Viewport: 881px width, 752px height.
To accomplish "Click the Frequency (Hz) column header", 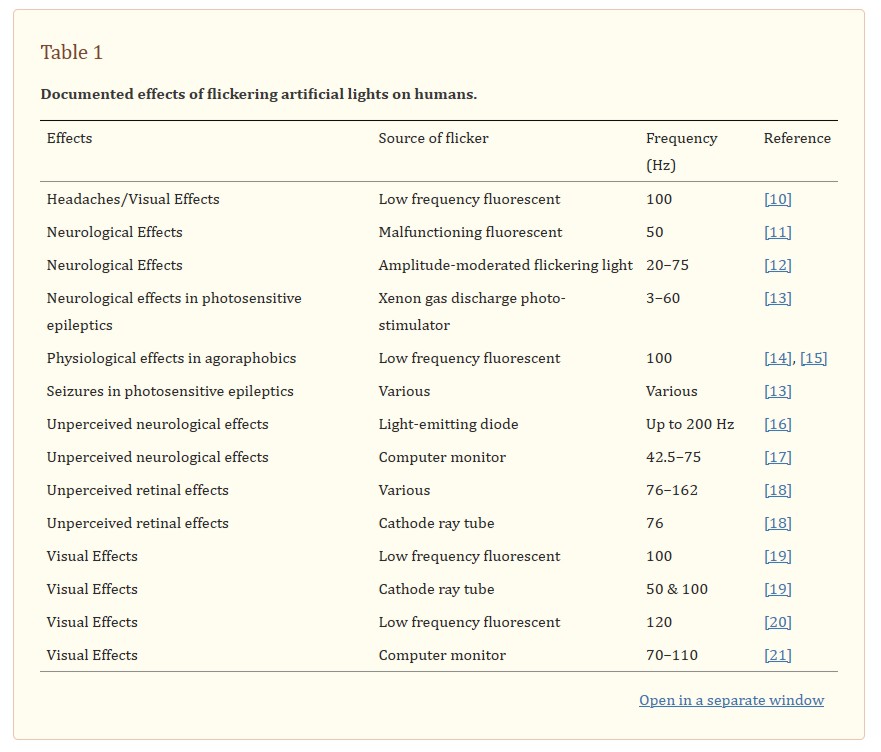I will (682, 152).
